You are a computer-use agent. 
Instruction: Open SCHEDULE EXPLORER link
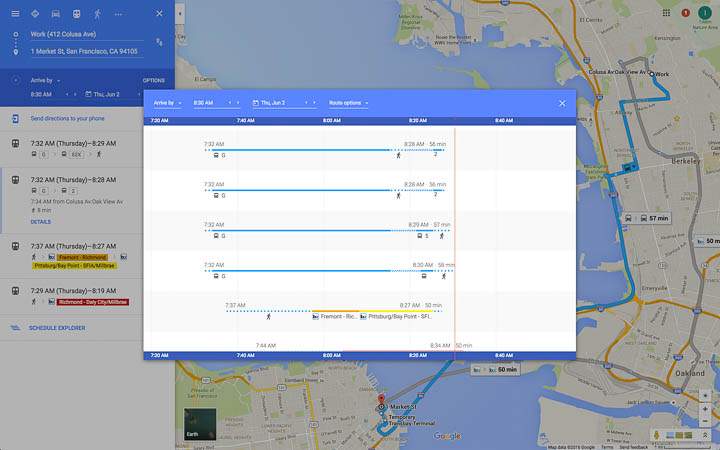click(57, 328)
